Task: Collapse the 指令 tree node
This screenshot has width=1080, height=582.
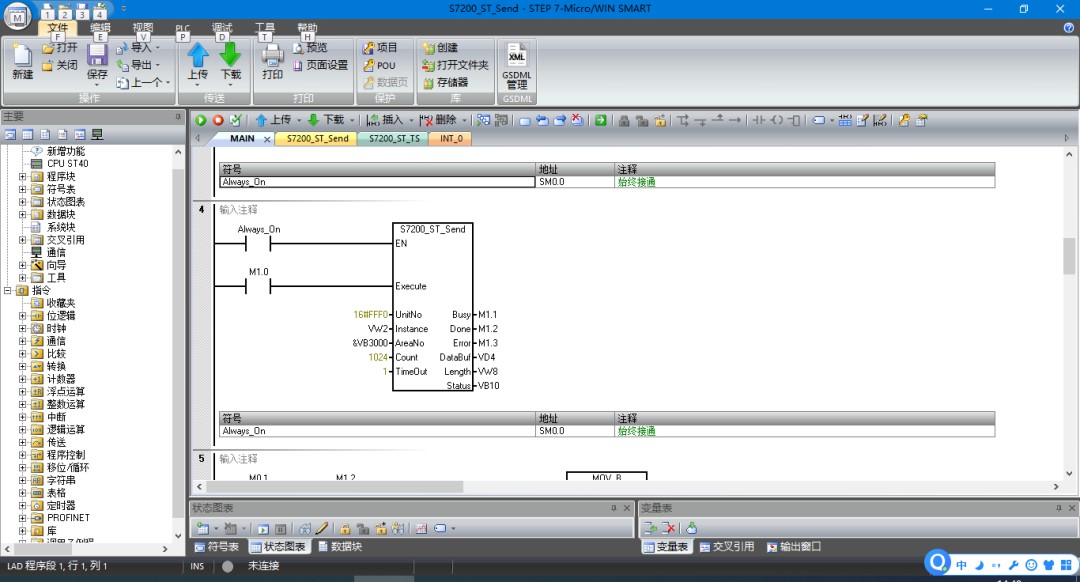Action: pos(8,290)
